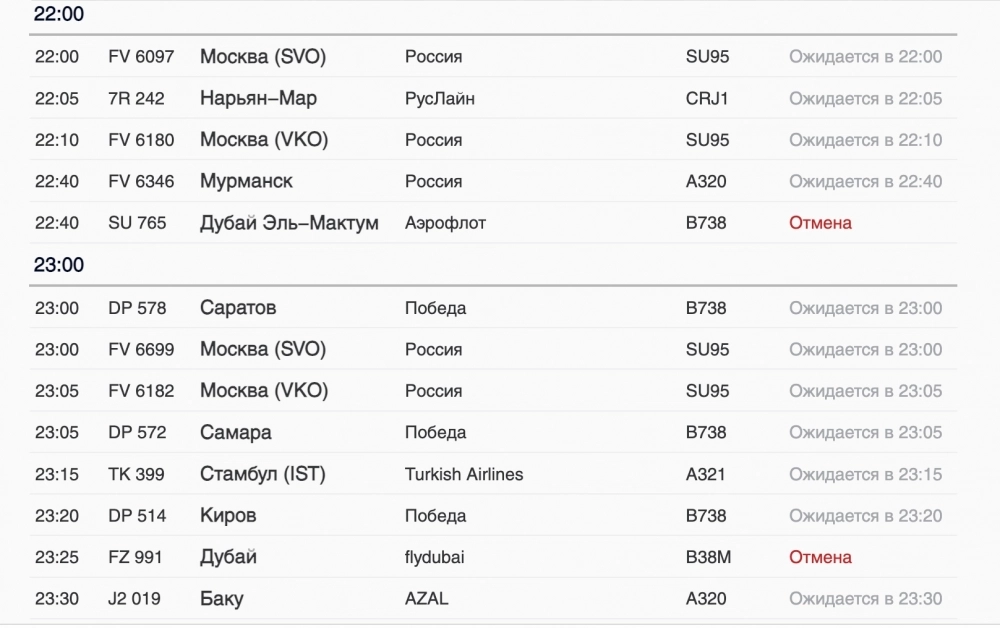Select the Дубай Эль-Мактум flight

289,223
